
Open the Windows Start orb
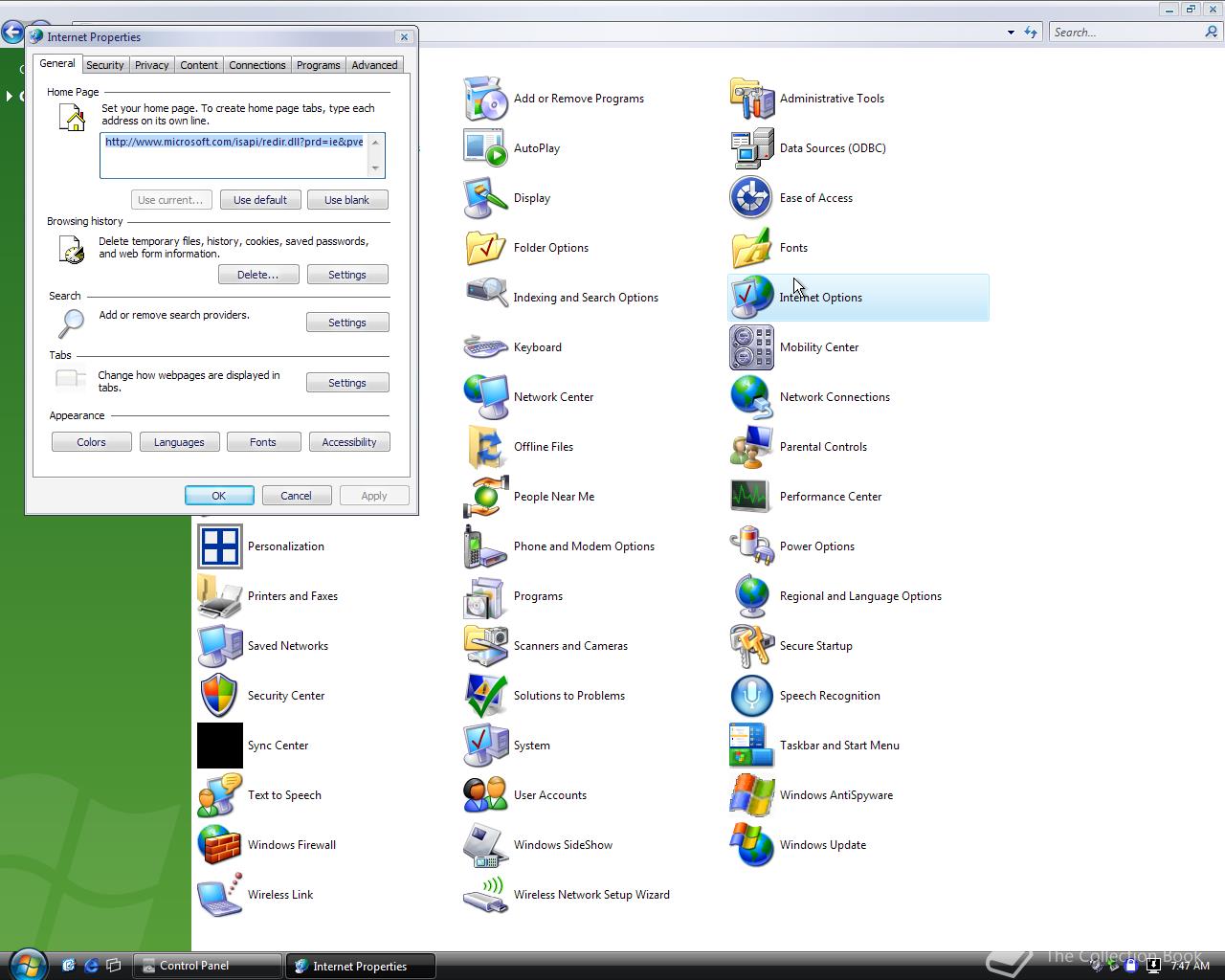[x=27, y=965]
